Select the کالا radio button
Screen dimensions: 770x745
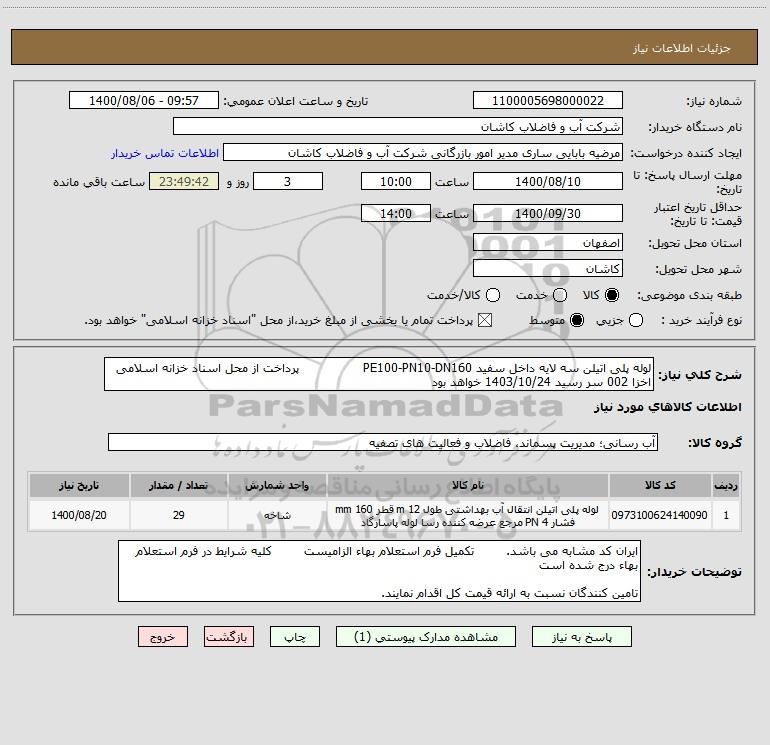click(x=612, y=295)
